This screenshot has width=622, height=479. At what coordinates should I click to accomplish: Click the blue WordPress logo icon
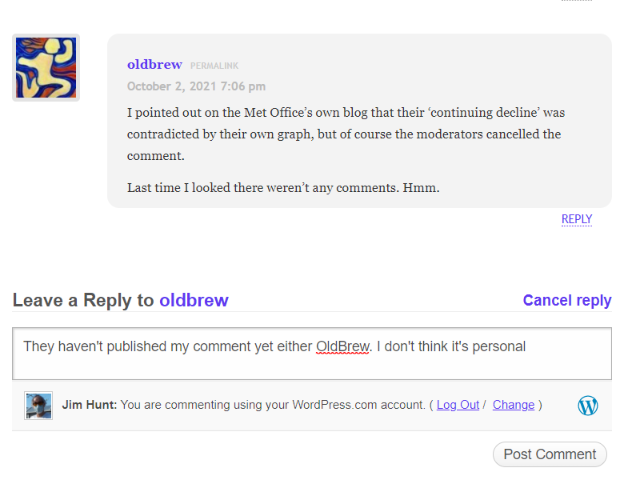(x=587, y=405)
